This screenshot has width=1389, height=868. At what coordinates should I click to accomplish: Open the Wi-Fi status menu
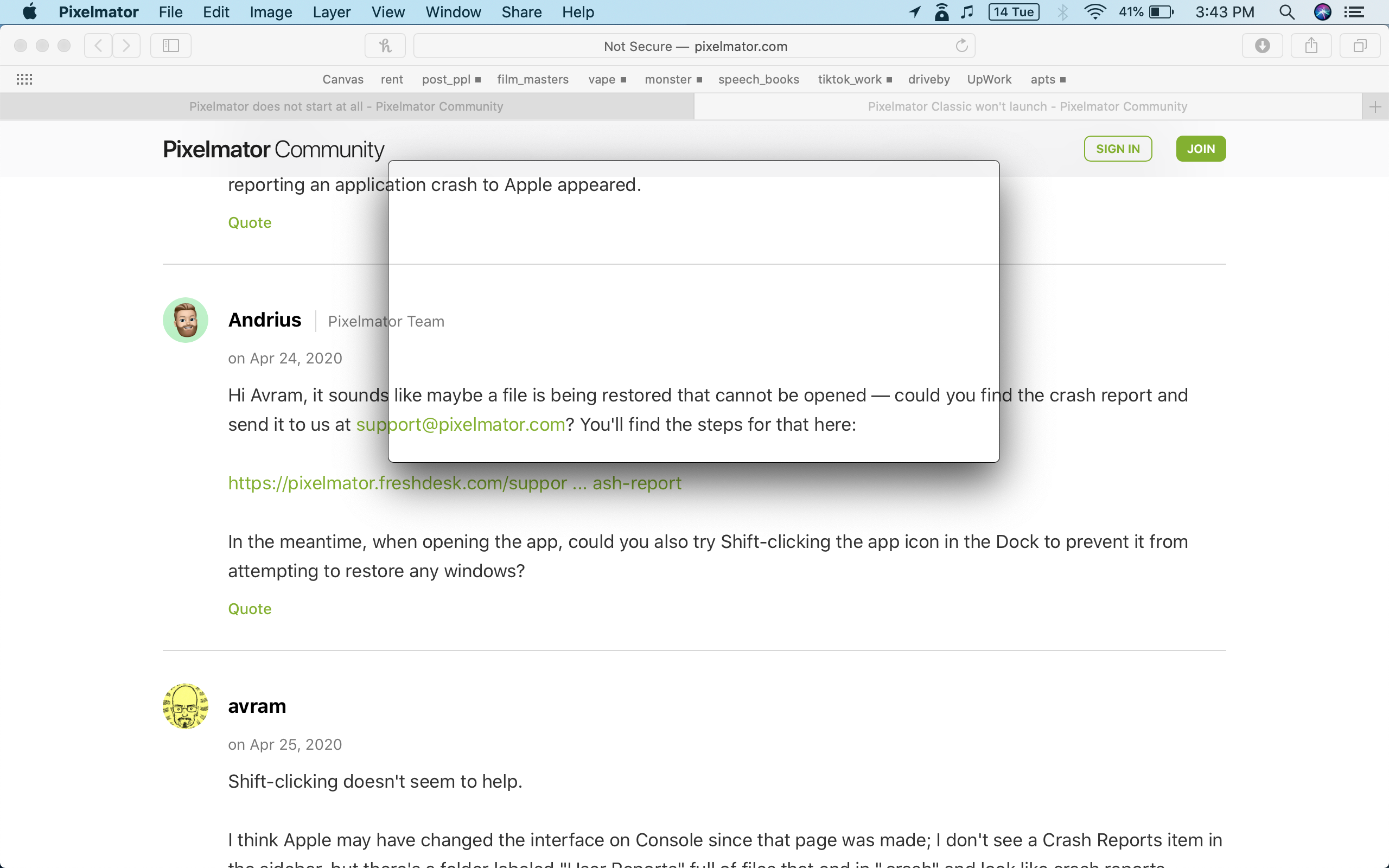click(1095, 12)
